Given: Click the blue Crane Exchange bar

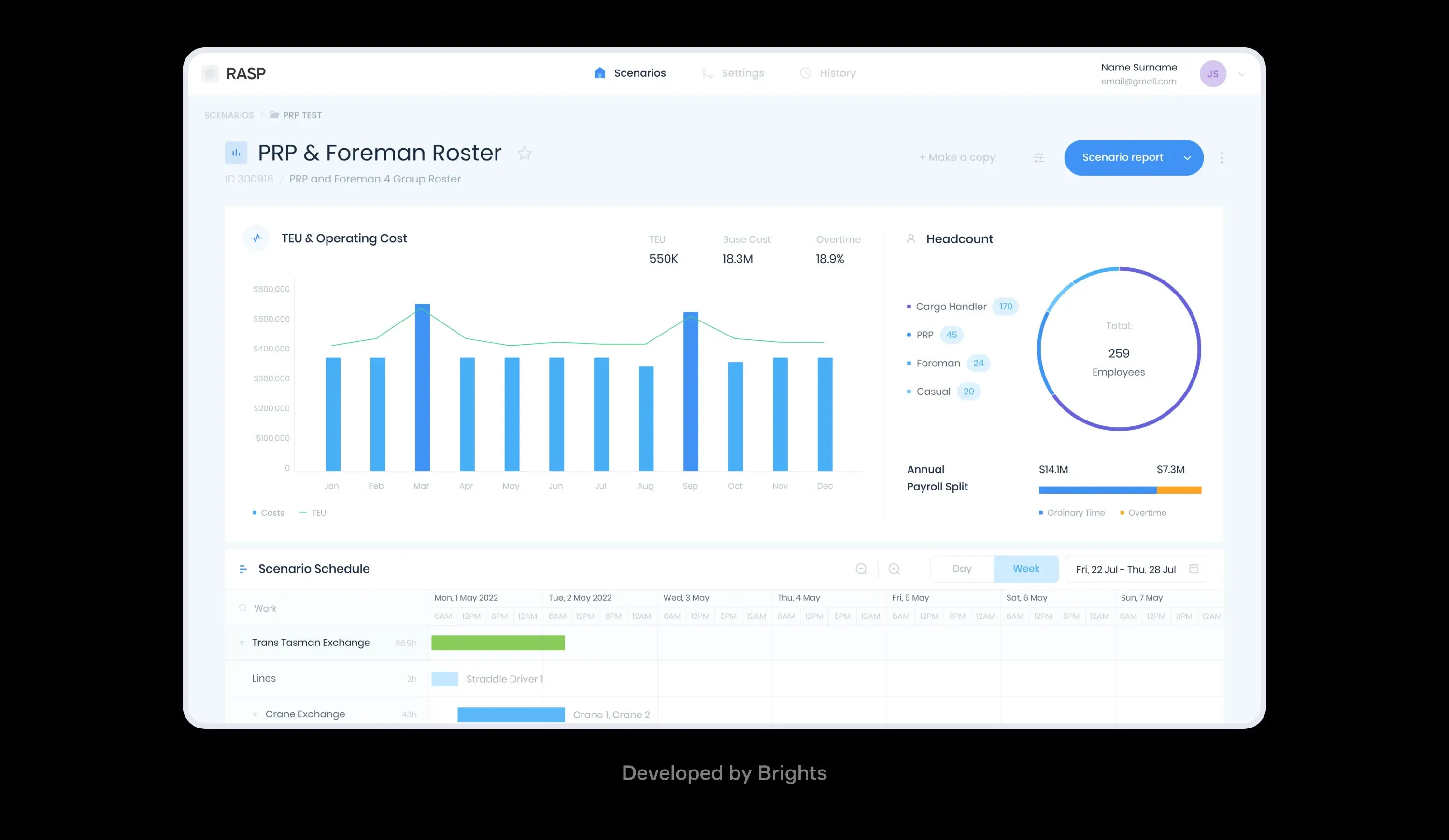Looking at the screenshot, I should click(511, 715).
